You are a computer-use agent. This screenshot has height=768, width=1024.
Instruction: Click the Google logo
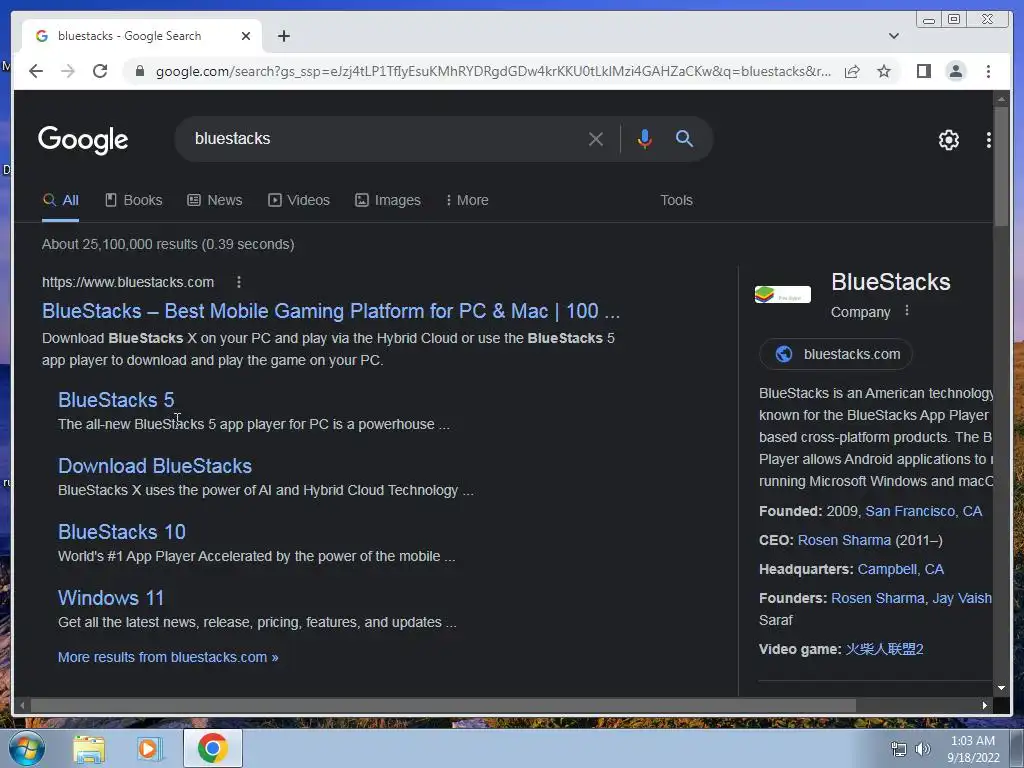coord(83,140)
